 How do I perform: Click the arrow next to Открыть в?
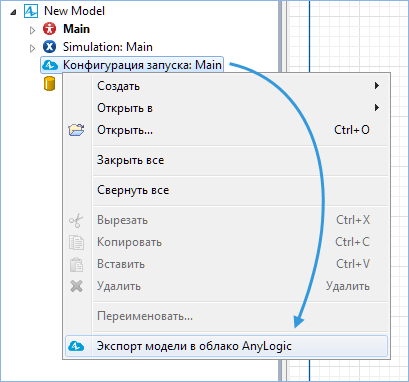click(x=377, y=108)
